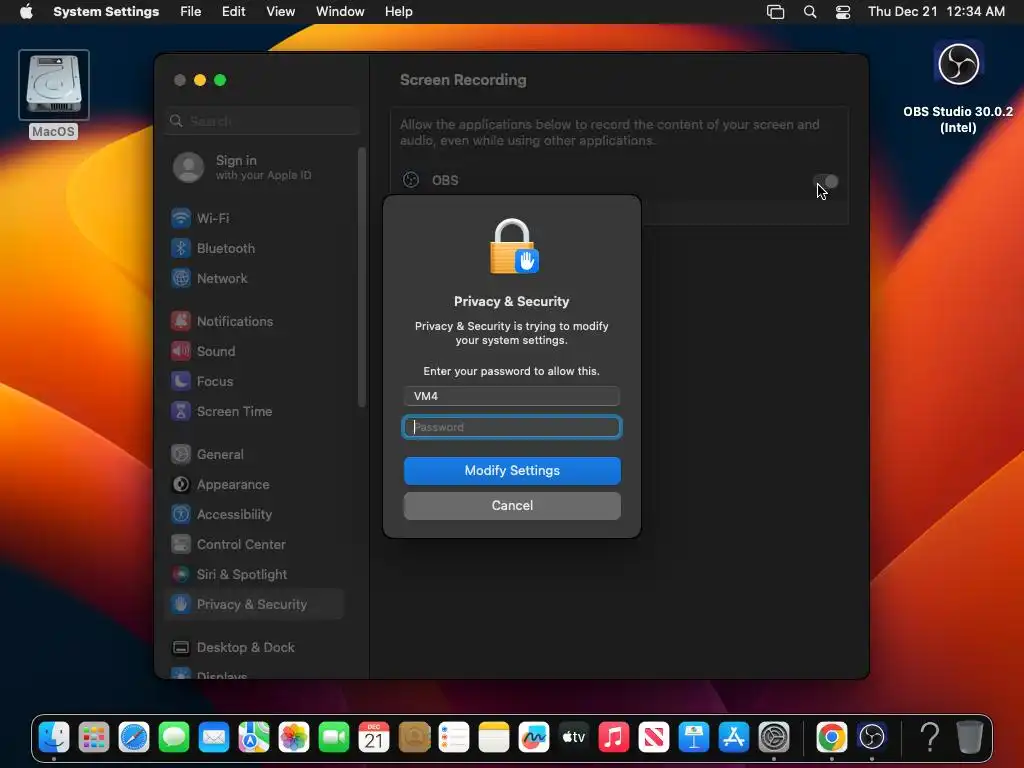Click the OBS app icon in Screen Recording list
Image resolution: width=1024 pixels, height=768 pixels.
tap(411, 180)
